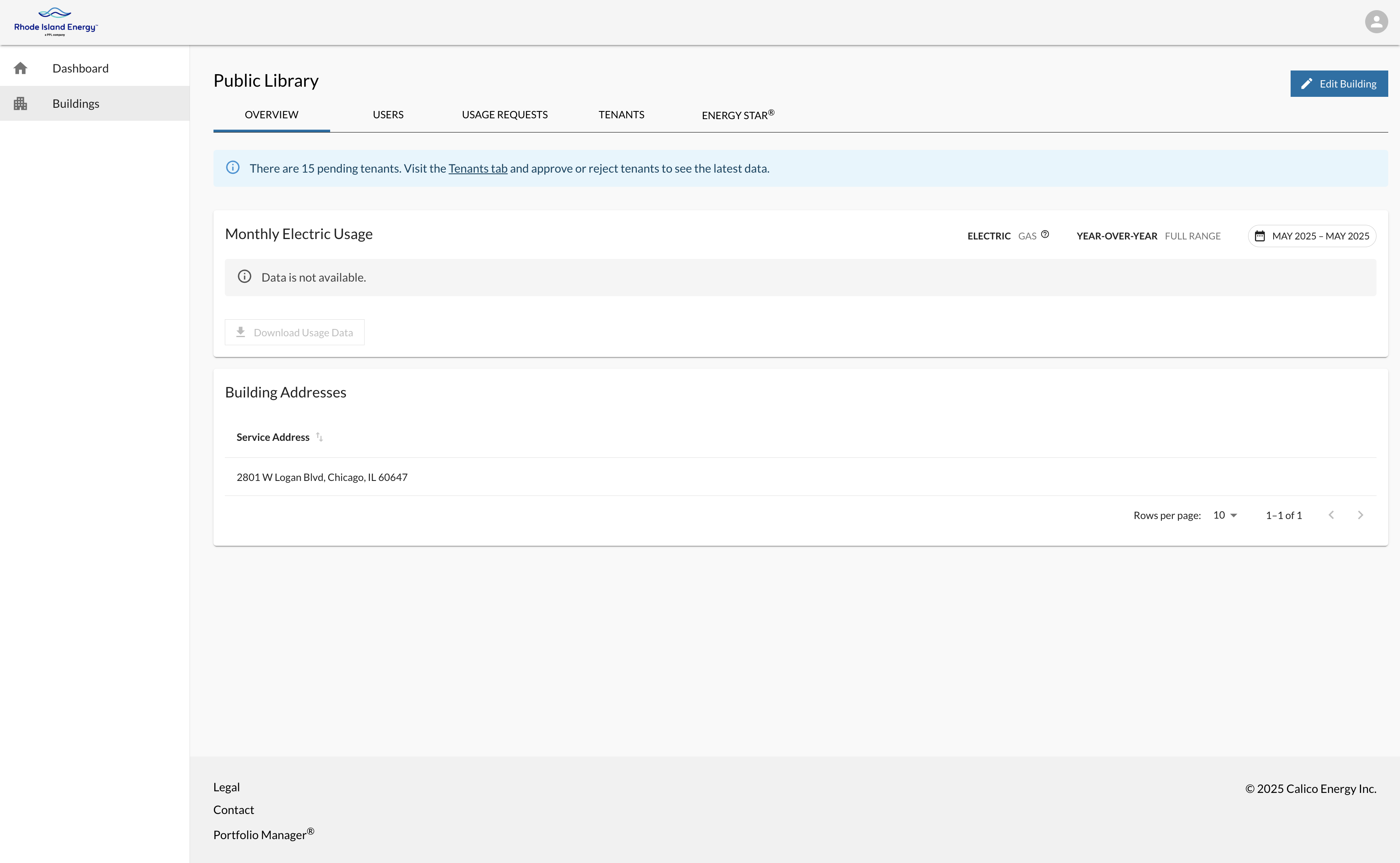Switch usage chart to Gas

pyautogui.click(x=1027, y=236)
